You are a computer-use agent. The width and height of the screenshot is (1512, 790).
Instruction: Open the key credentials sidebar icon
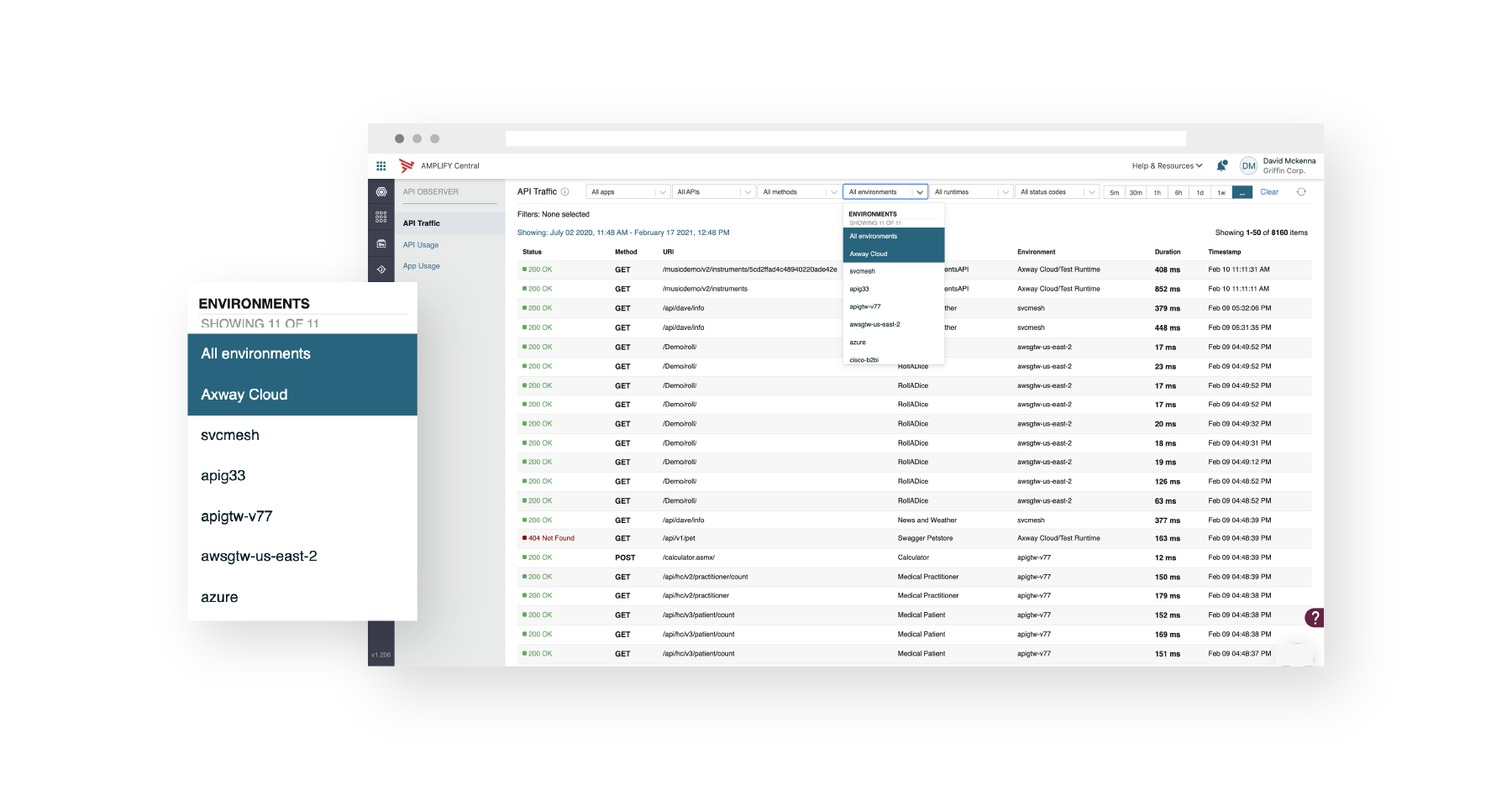coord(381,243)
